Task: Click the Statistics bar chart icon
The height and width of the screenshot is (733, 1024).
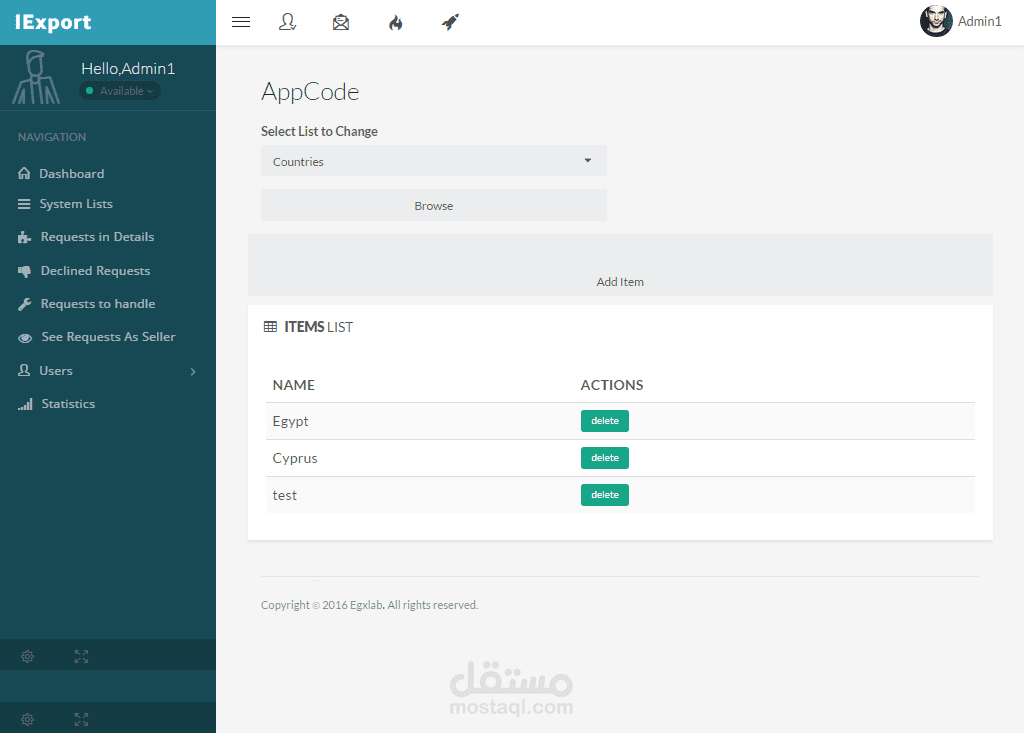Action: click(x=25, y=404)
